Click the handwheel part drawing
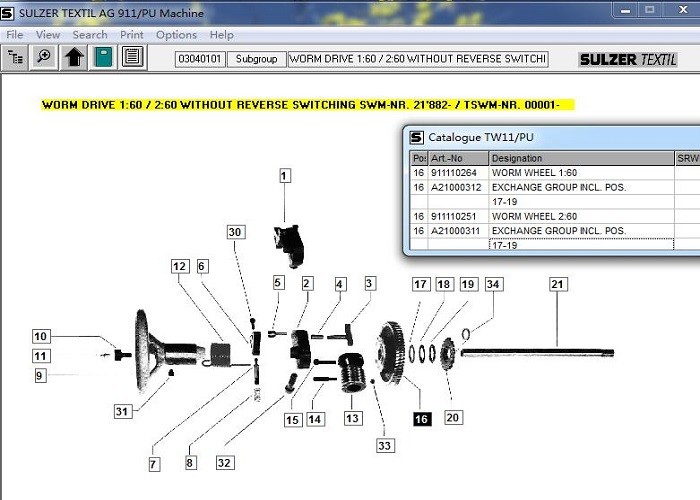The width and height of the screenshot is (700, 500). (x=170, y=351)
